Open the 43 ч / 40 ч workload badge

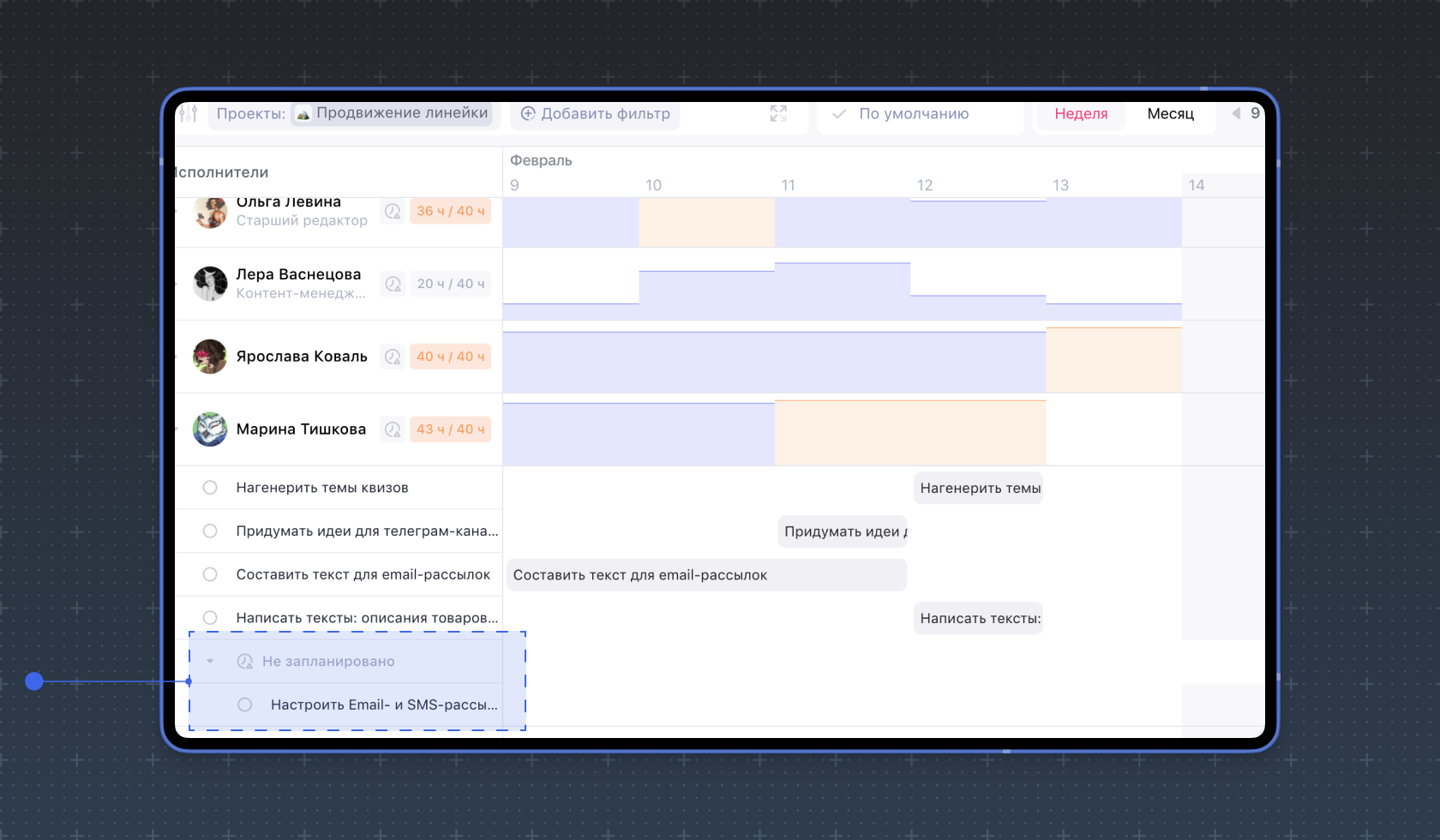(x=450, y=429)
